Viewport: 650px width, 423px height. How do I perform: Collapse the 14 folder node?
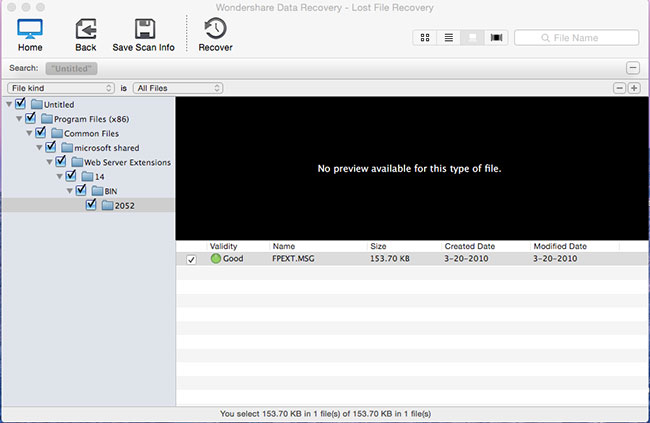click(x=59, y=176)
